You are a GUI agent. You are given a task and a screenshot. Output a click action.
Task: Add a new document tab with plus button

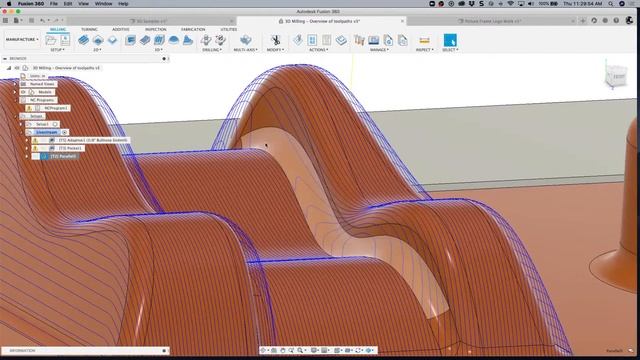click(x=582, y=20)
